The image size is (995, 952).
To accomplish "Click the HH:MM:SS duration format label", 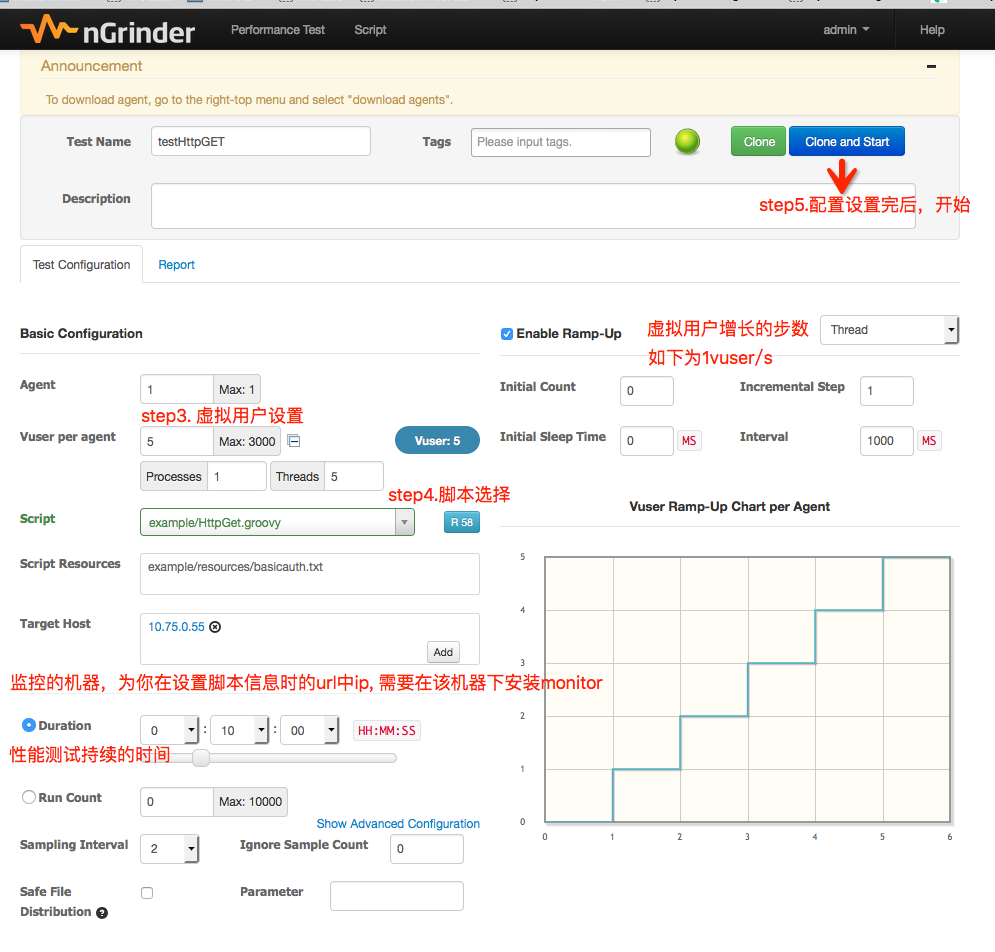I will click(386, 731).
